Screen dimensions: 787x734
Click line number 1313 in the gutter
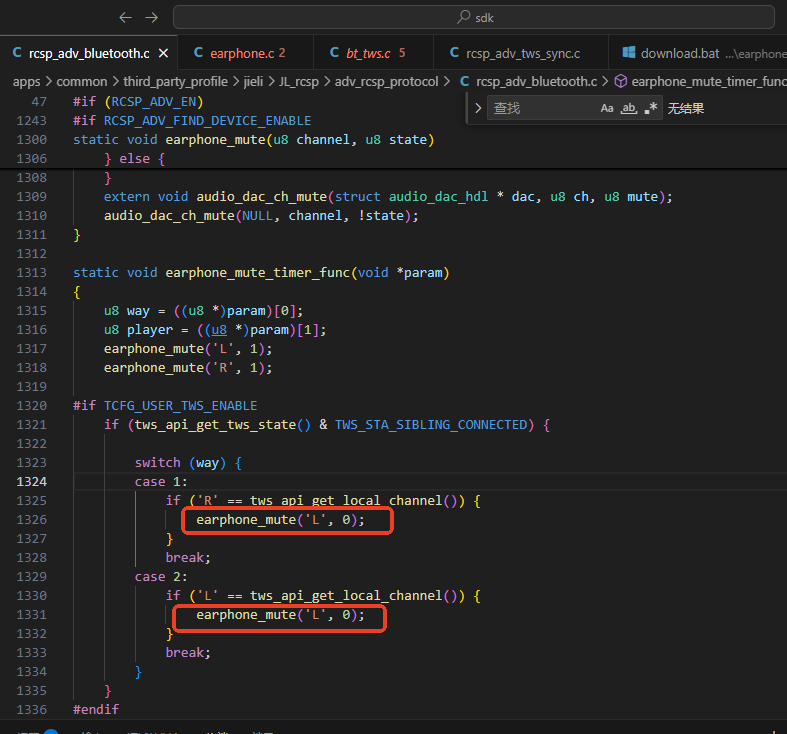pyautogui.click(x=31, y=273)
